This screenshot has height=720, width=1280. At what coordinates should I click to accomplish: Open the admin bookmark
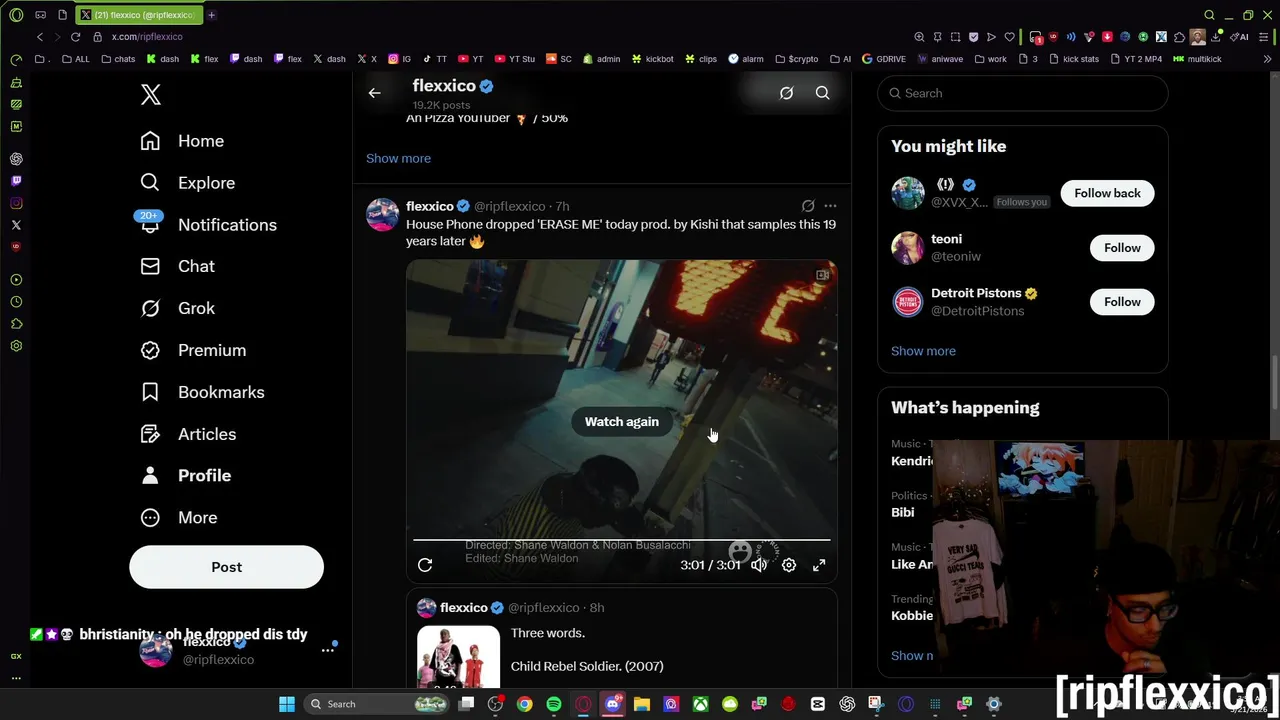602,59
